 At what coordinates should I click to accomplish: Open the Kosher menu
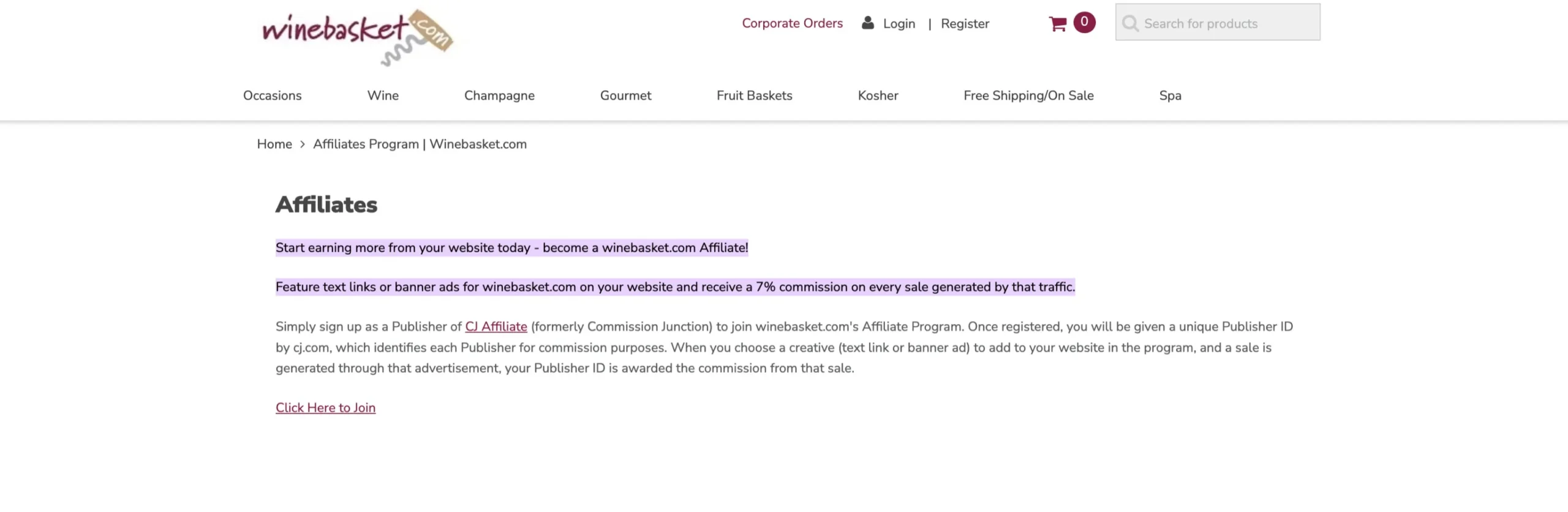(878, 96)
